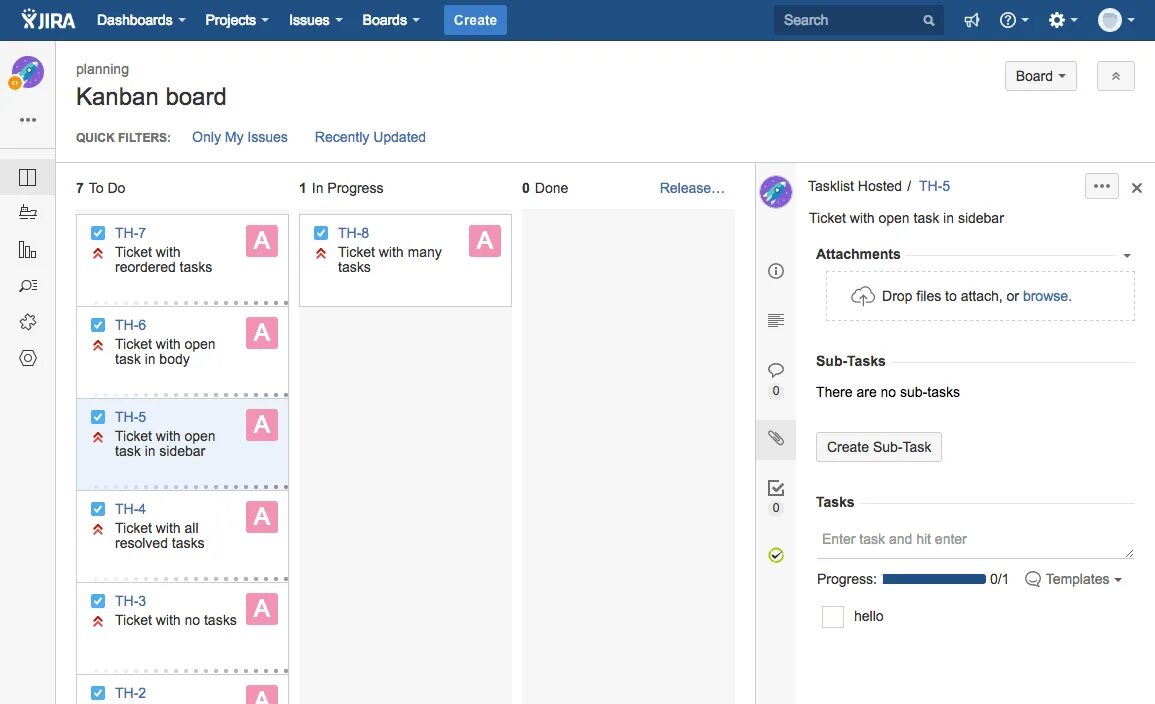
Task: Collapse the board header with chevron button
Action: [x=1115, y=76]
